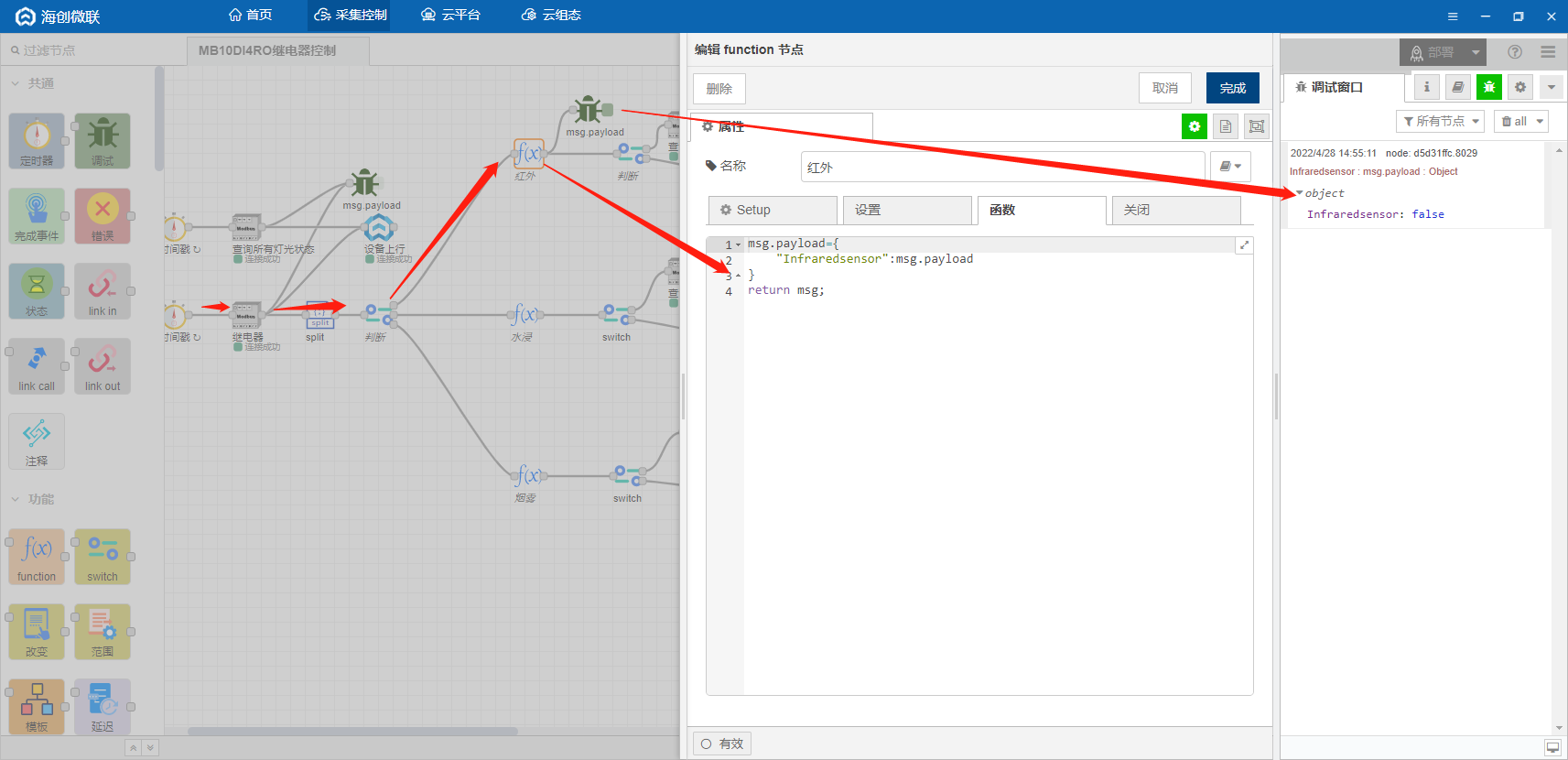Select the 模板 template node in palette
Screen dimensions: 1568x760
tap(37, 706)
